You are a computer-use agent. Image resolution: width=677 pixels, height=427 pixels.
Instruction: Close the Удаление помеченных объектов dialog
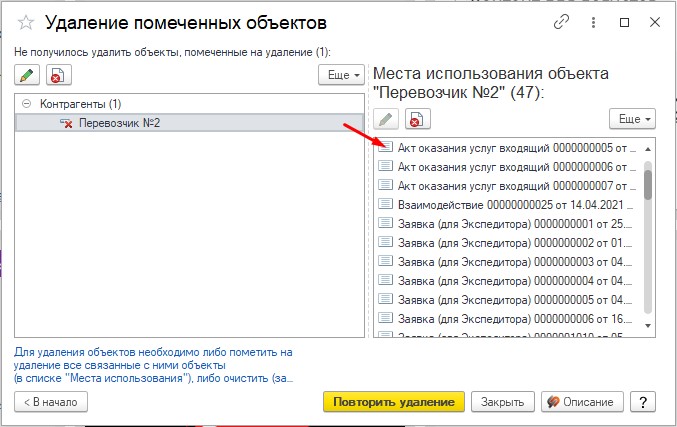655,22
